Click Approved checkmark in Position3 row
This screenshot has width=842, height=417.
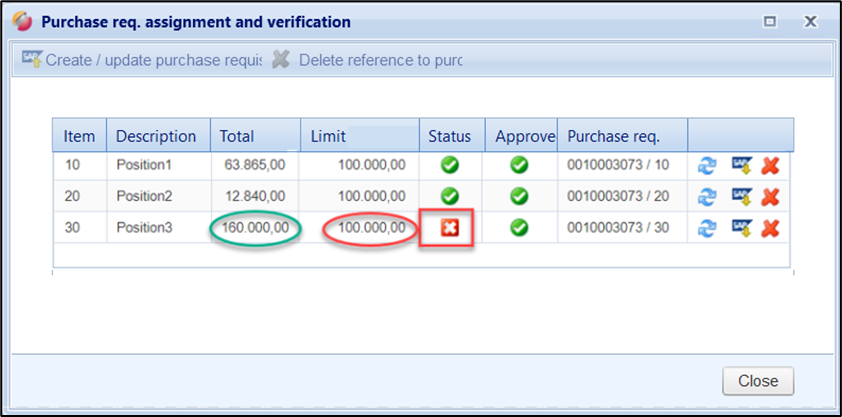pos(519,228)
